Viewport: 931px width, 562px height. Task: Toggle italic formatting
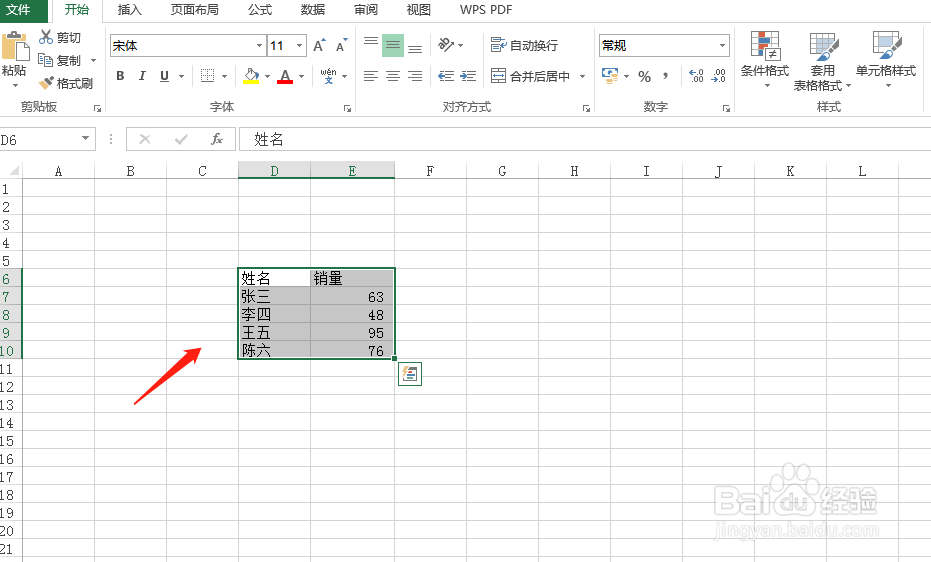tap(142, 76)
